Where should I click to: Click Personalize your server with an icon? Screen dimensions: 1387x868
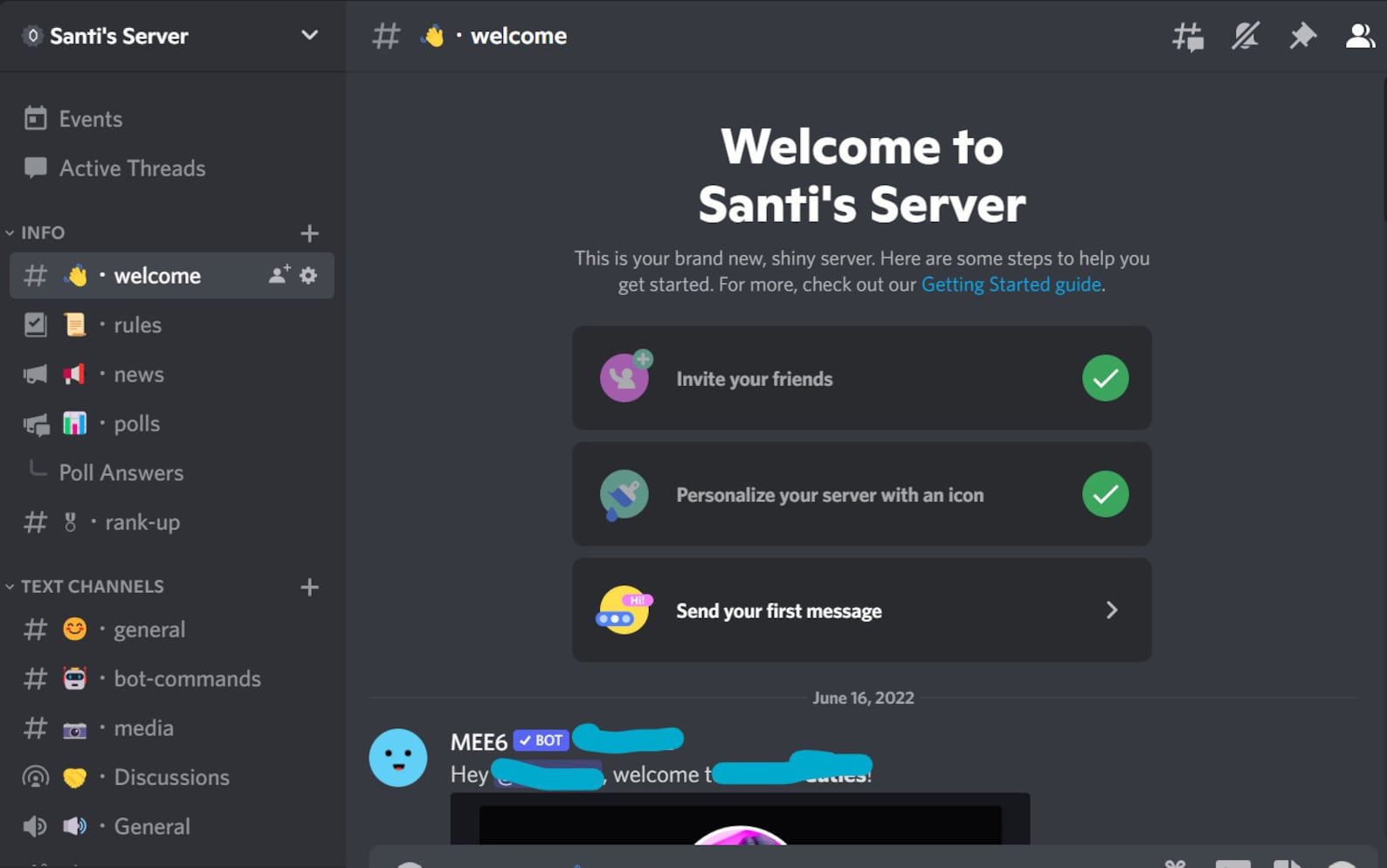point(861,494)
